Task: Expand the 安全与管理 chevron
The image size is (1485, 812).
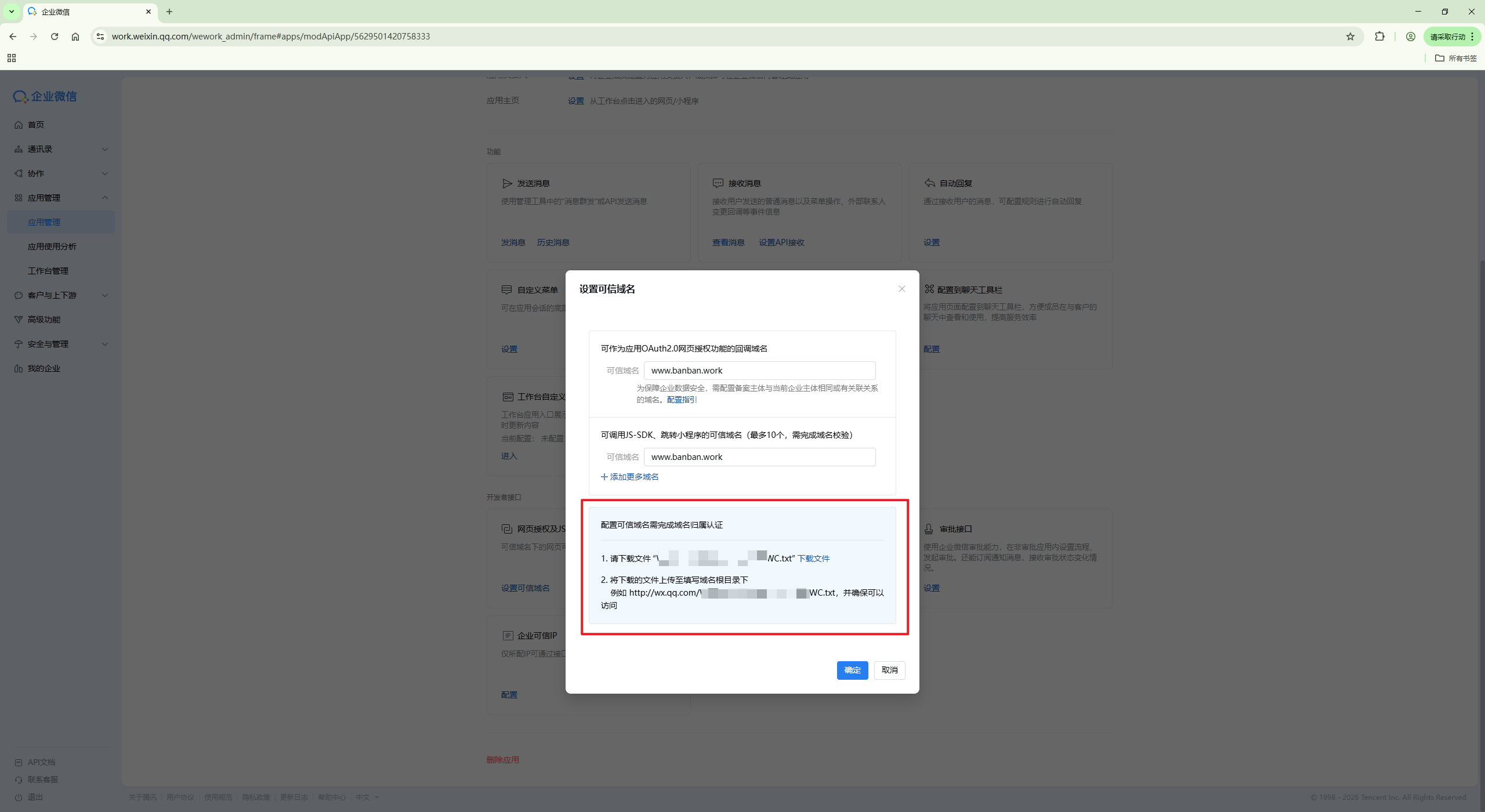Action: 105,344
